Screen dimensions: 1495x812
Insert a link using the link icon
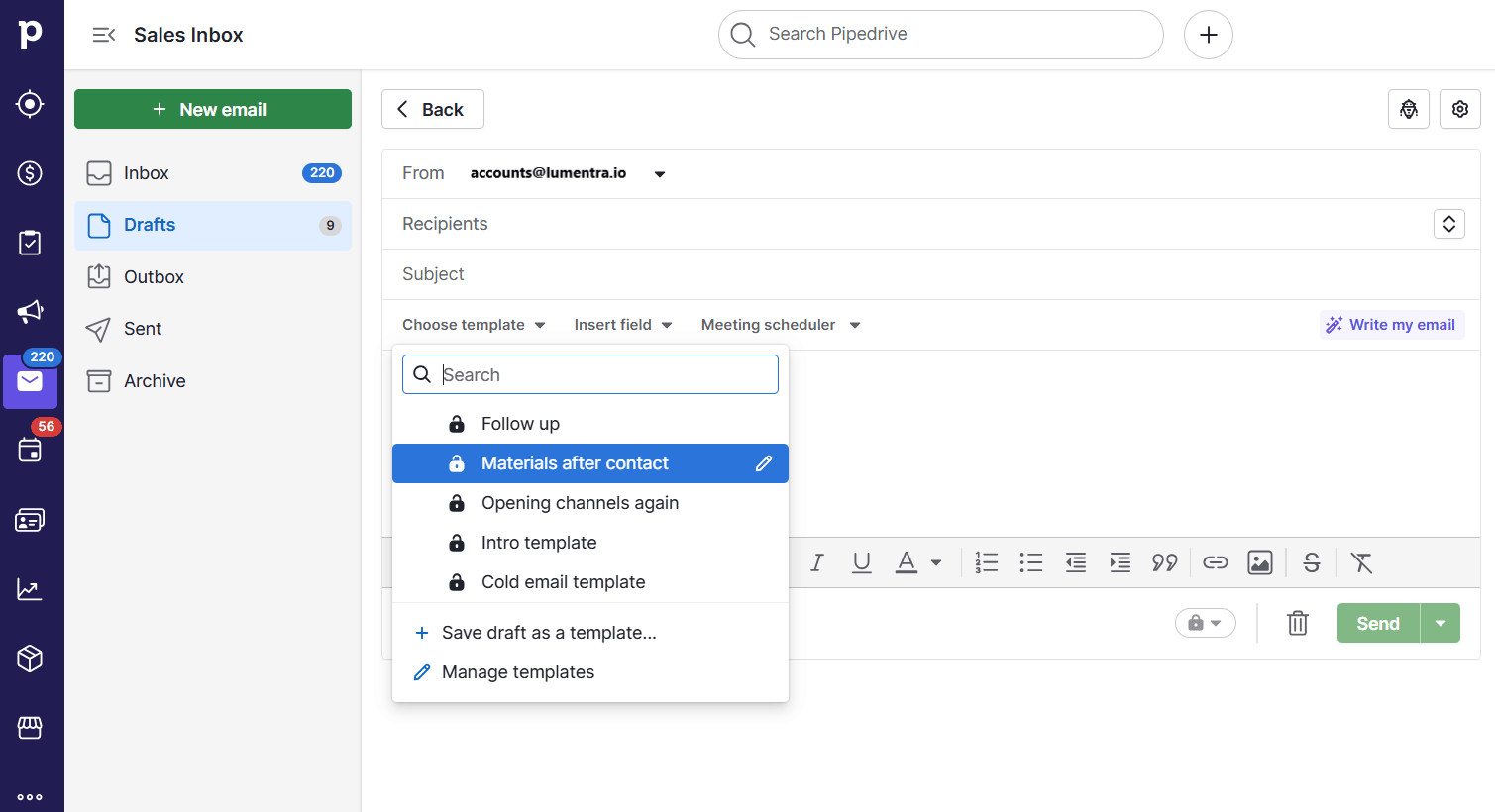click(1215, 562)
